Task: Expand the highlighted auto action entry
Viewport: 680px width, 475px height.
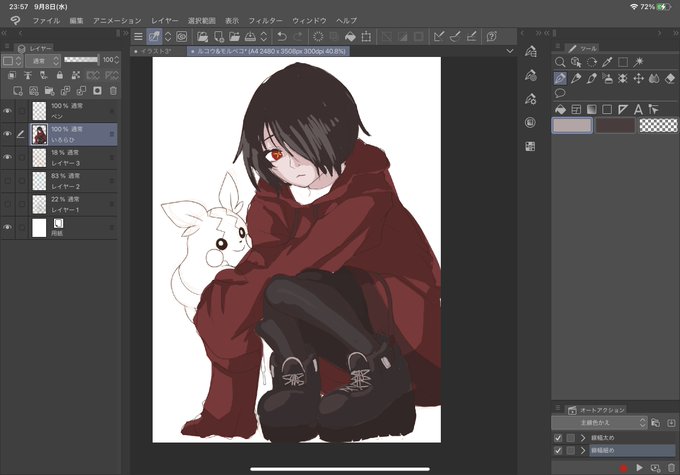Action: click(x=583, y=451)
